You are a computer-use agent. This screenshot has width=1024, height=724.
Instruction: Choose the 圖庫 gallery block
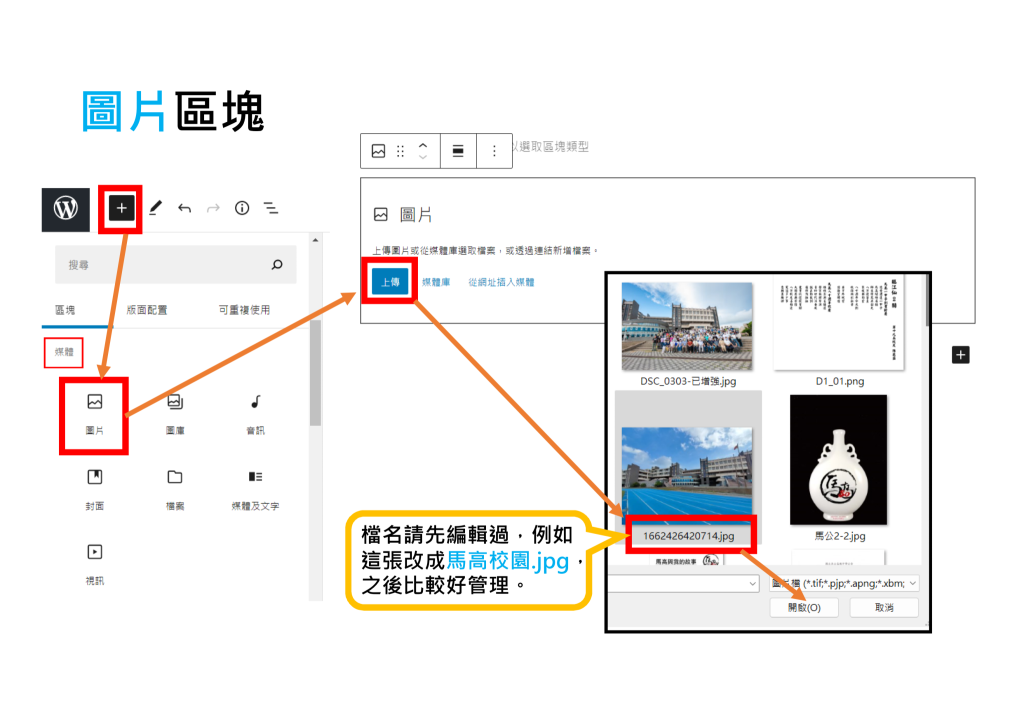click(x=175, y=413)
